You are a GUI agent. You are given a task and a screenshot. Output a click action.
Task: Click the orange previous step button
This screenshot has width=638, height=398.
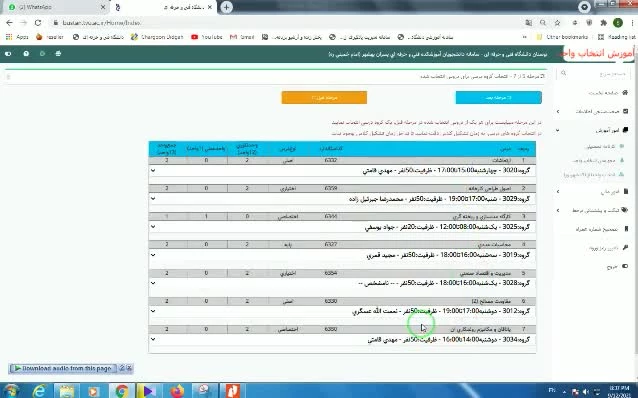coord(324,98)
